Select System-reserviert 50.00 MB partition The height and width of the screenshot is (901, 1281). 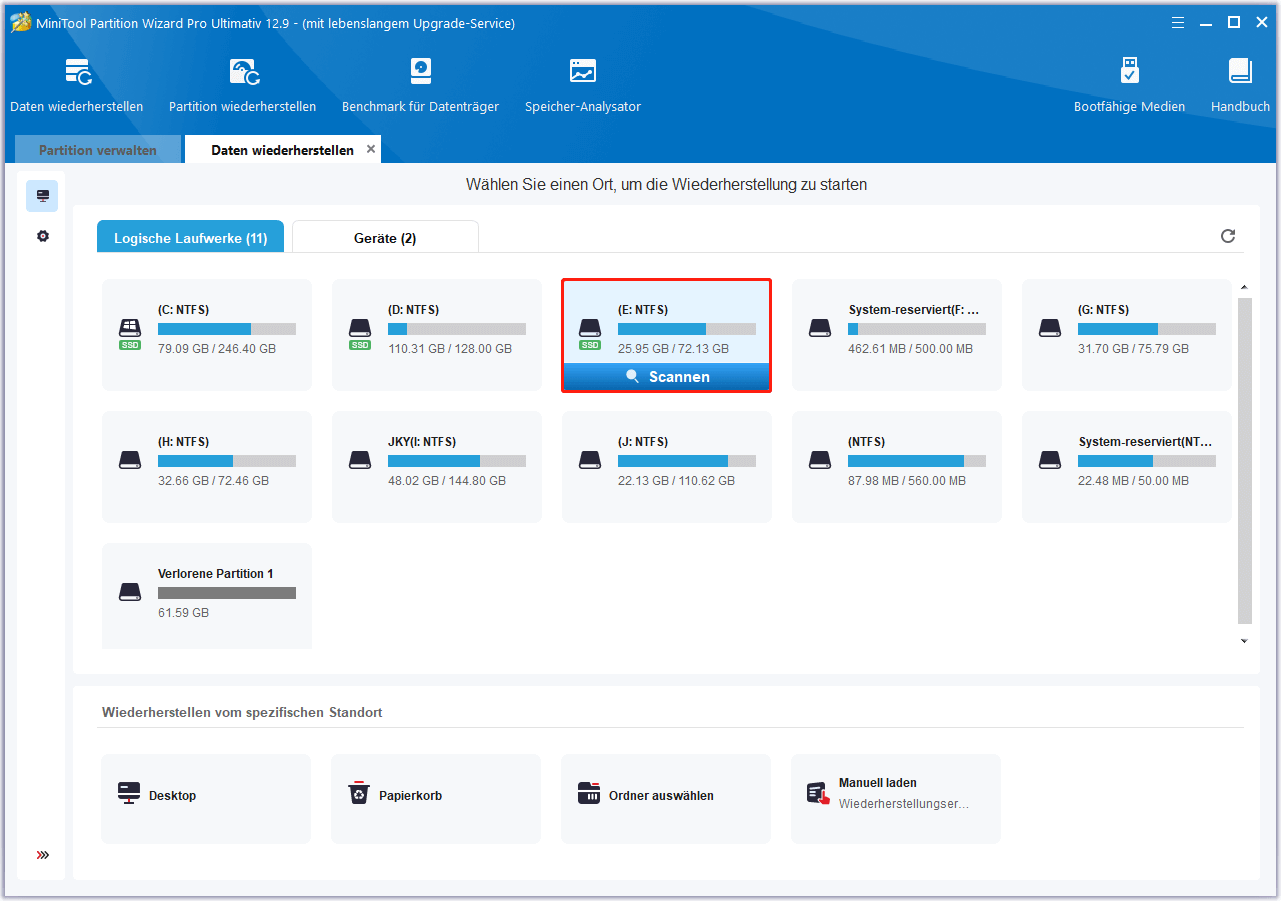pyautogui.click(x=1127, y=467)
